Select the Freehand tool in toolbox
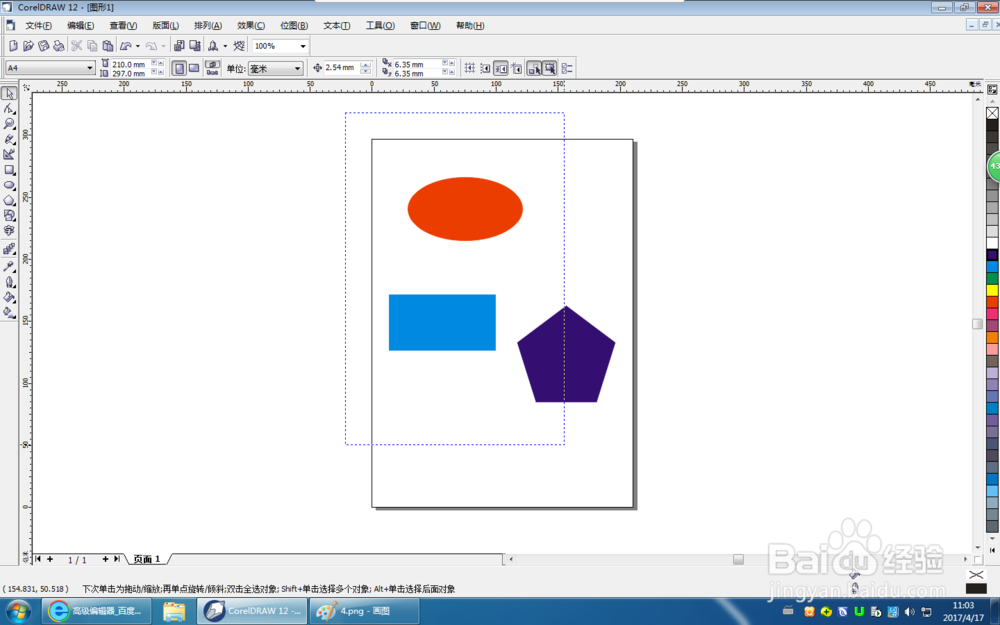This screenshot has height=625, width=1000. point(9,139)
